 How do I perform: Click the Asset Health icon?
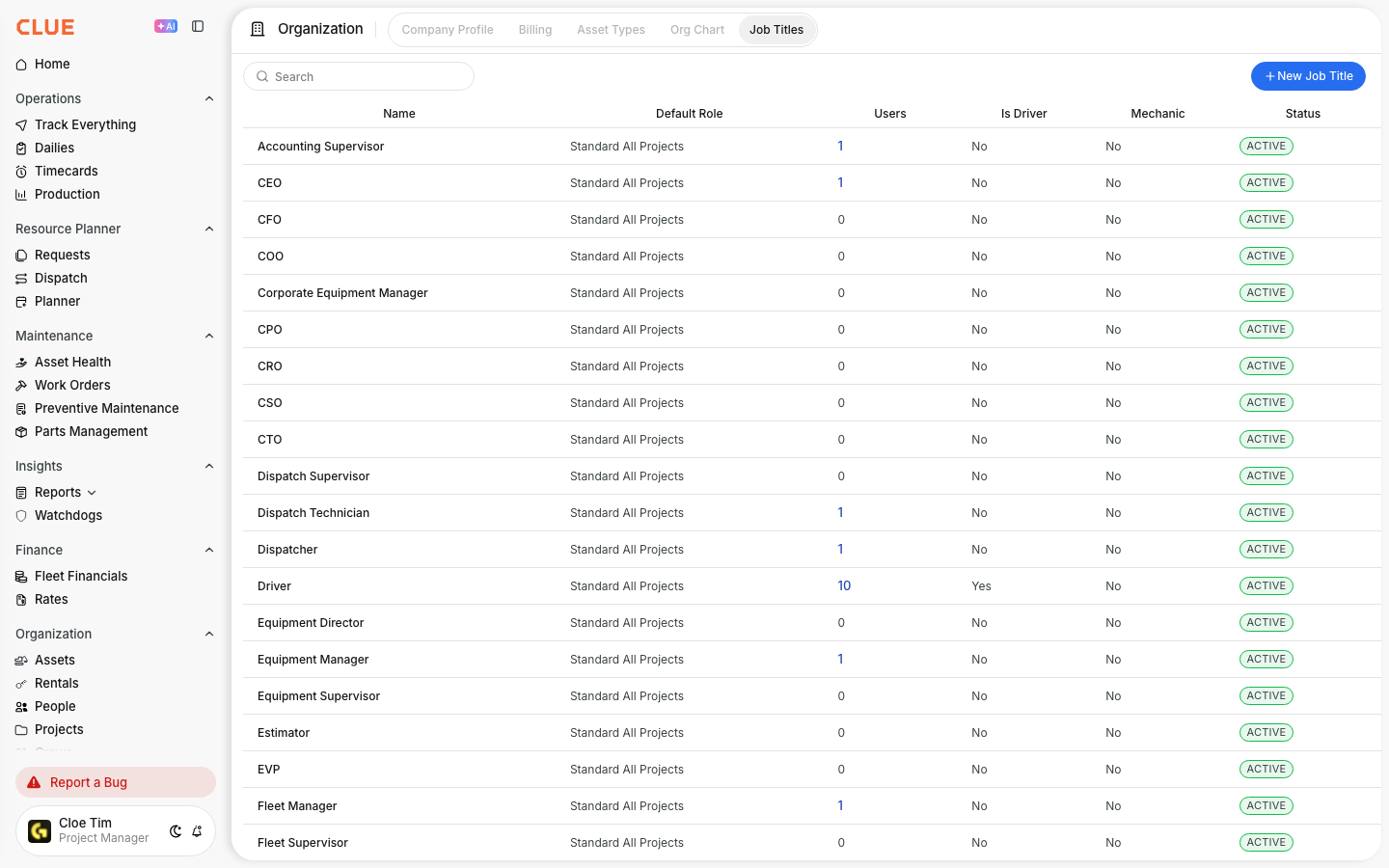(x=21, y=363)
